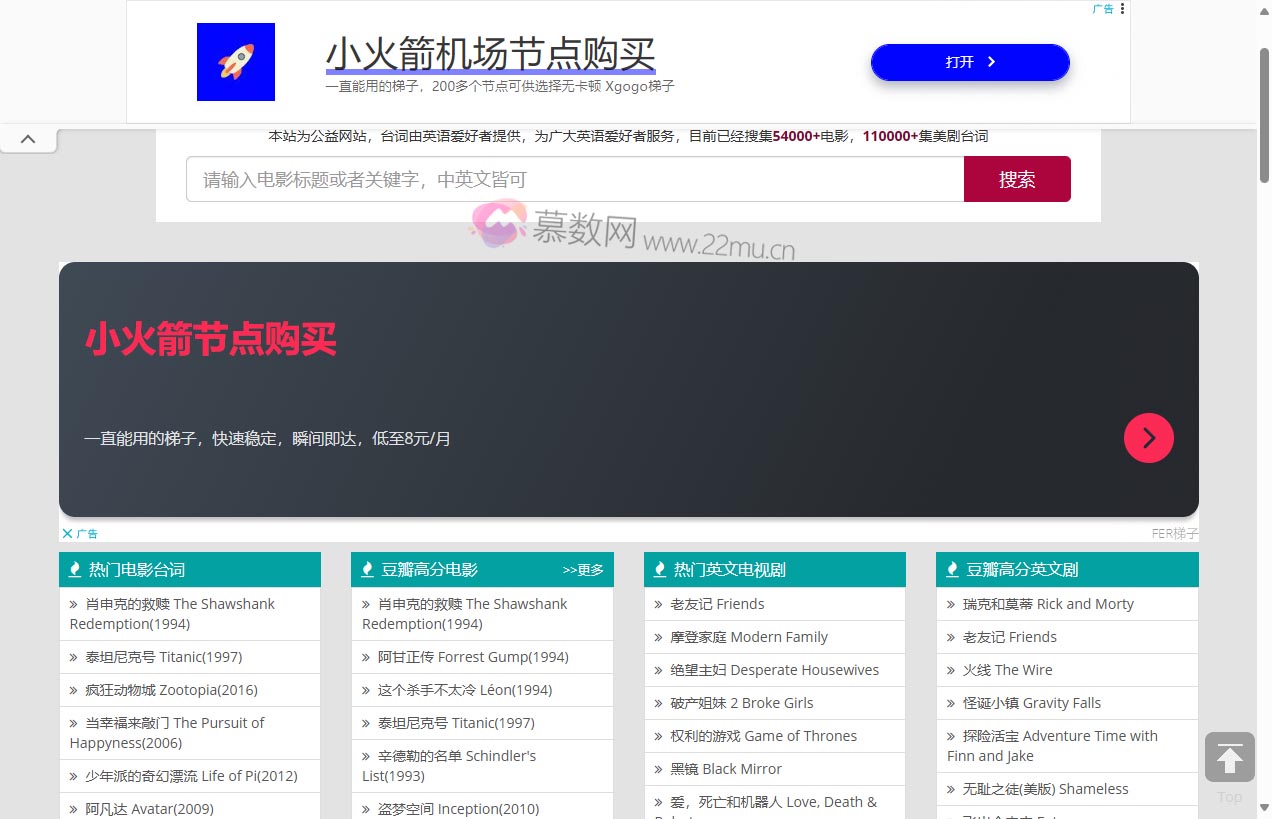Screen dimensions: 1272x819
Task: Click the microphone icon on 豆瓣高分电影 header
Action: pos(367,569)
